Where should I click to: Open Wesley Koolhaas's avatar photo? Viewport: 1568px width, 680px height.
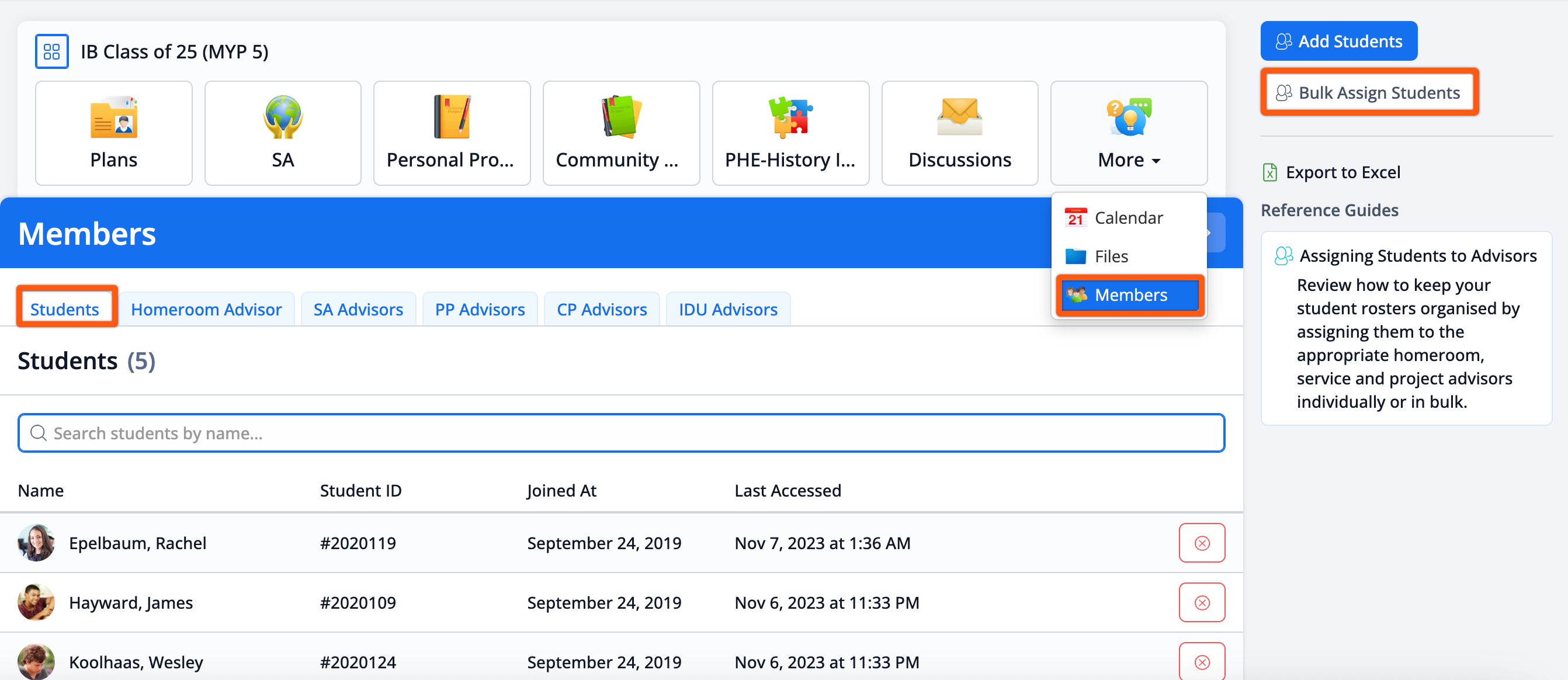(x=36, y=662)
